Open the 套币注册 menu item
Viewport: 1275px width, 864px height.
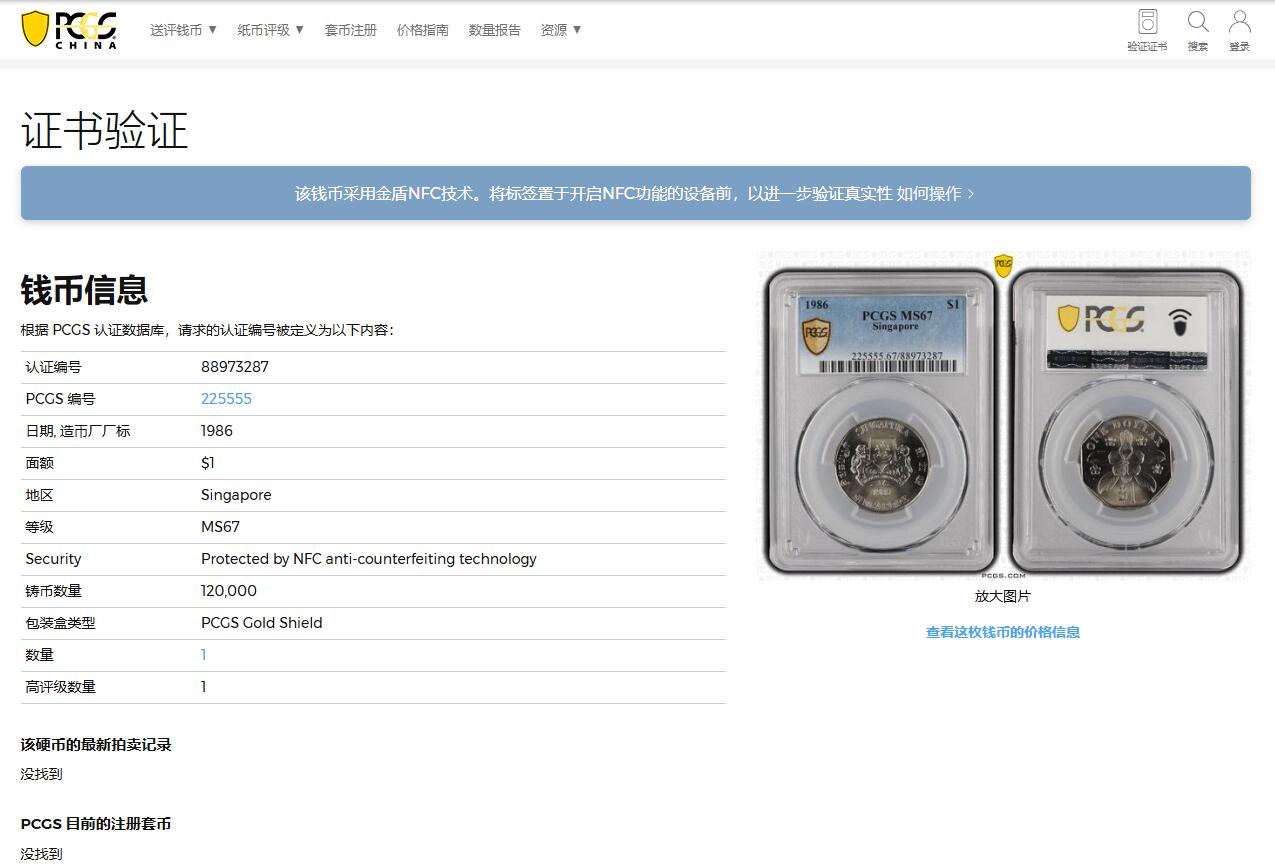tap(351, 30)
